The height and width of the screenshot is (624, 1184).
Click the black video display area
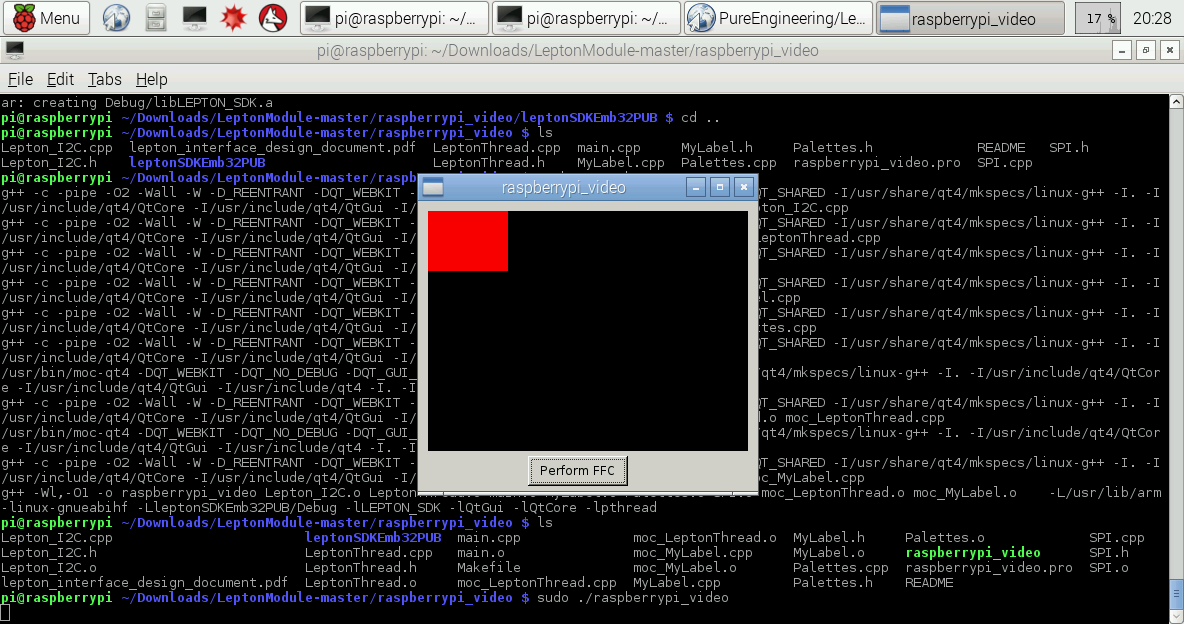[588, 331]
